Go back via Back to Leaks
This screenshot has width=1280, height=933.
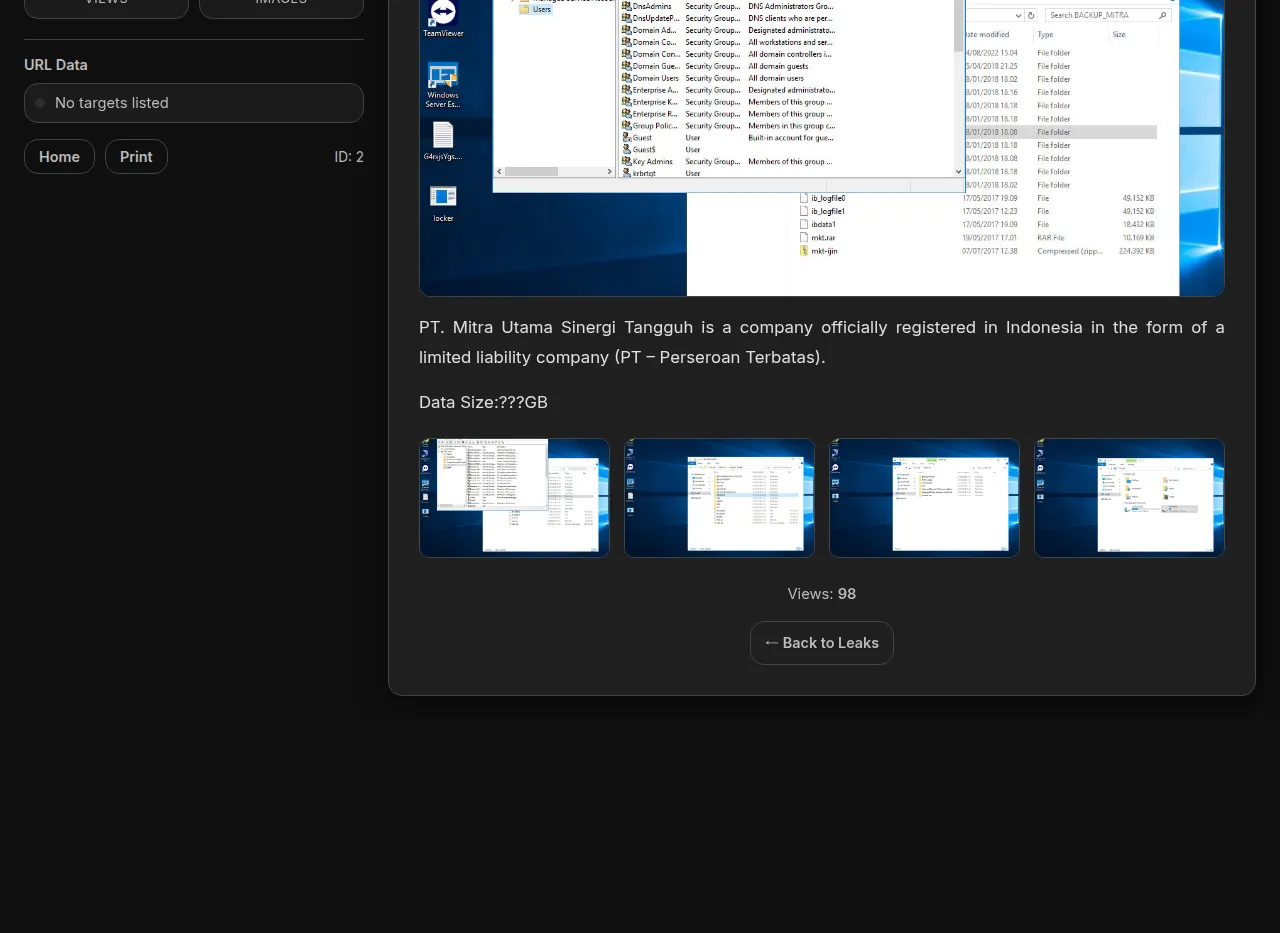click(x=821, y=643)
